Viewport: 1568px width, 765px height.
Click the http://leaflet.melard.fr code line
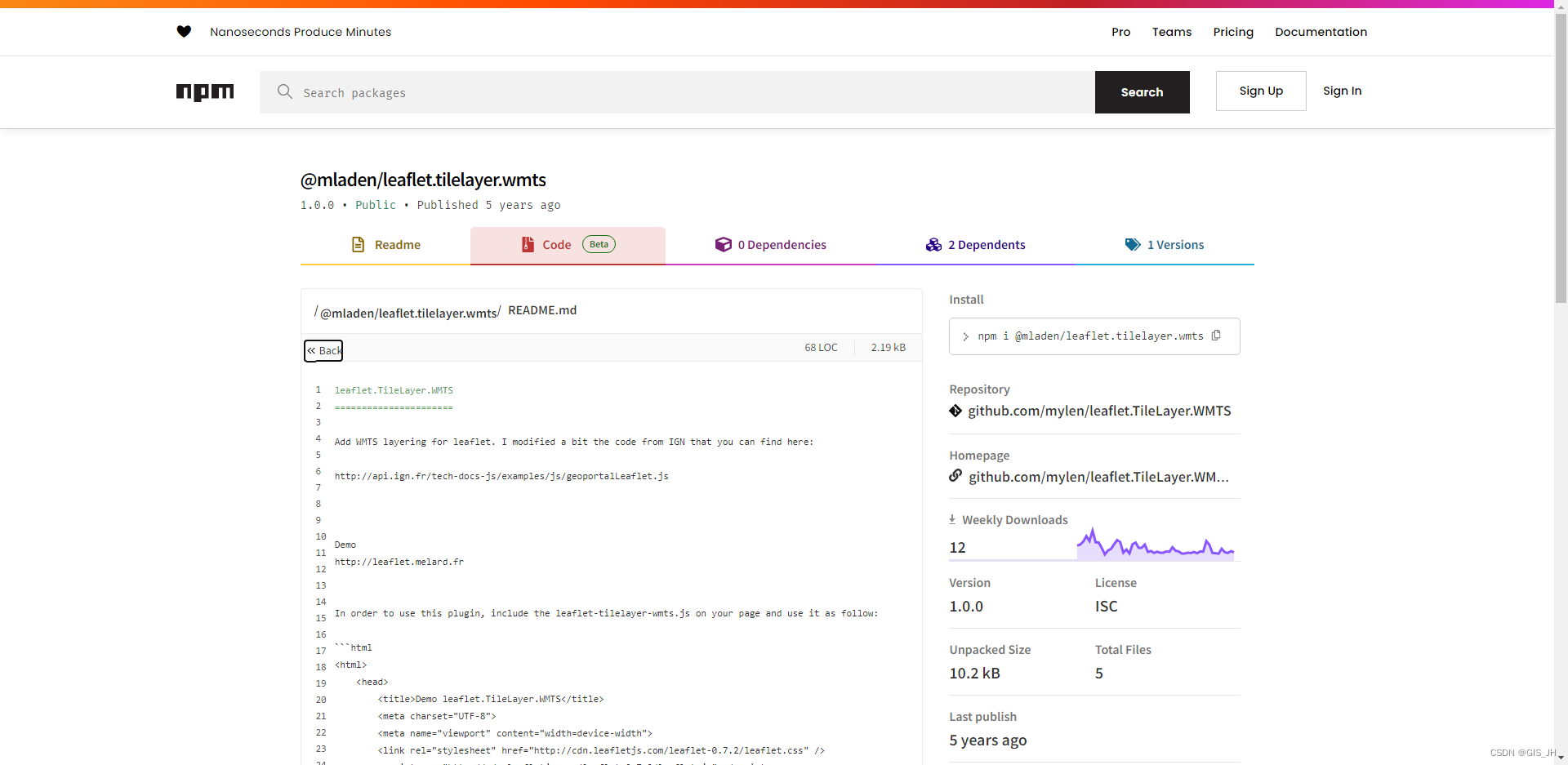[399, 562]
